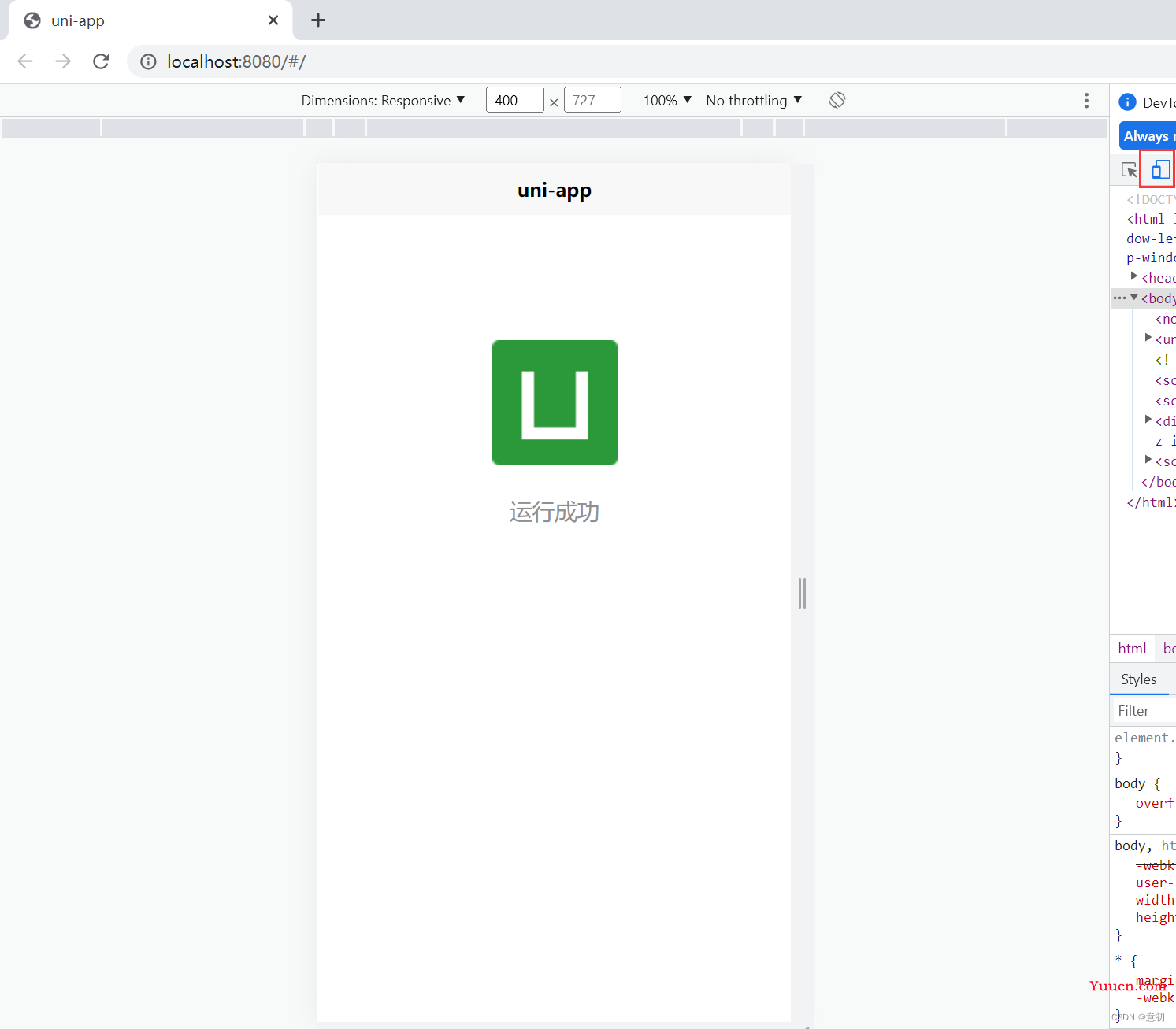Screen dimensions: 1176x1029
Task: Click the width property in Styles
Action: (x=1156, y=900)
